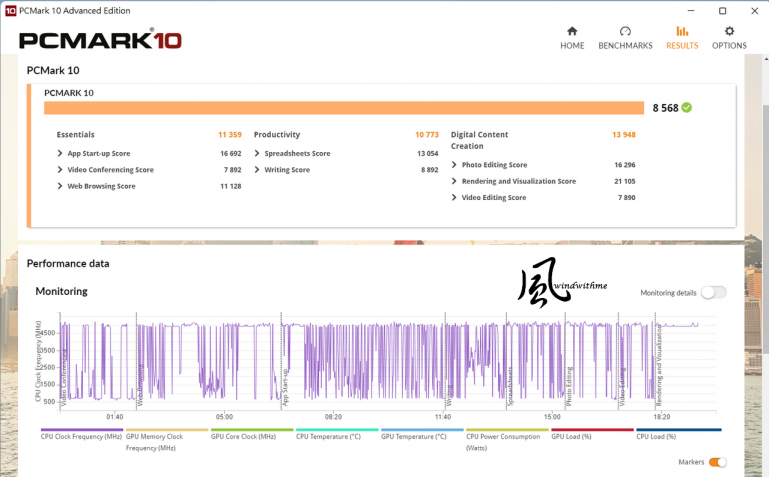Viewport: 769px width, 477px height.
Task: Click the PCMark 10 title bar app icon
Action: point(10,10)
